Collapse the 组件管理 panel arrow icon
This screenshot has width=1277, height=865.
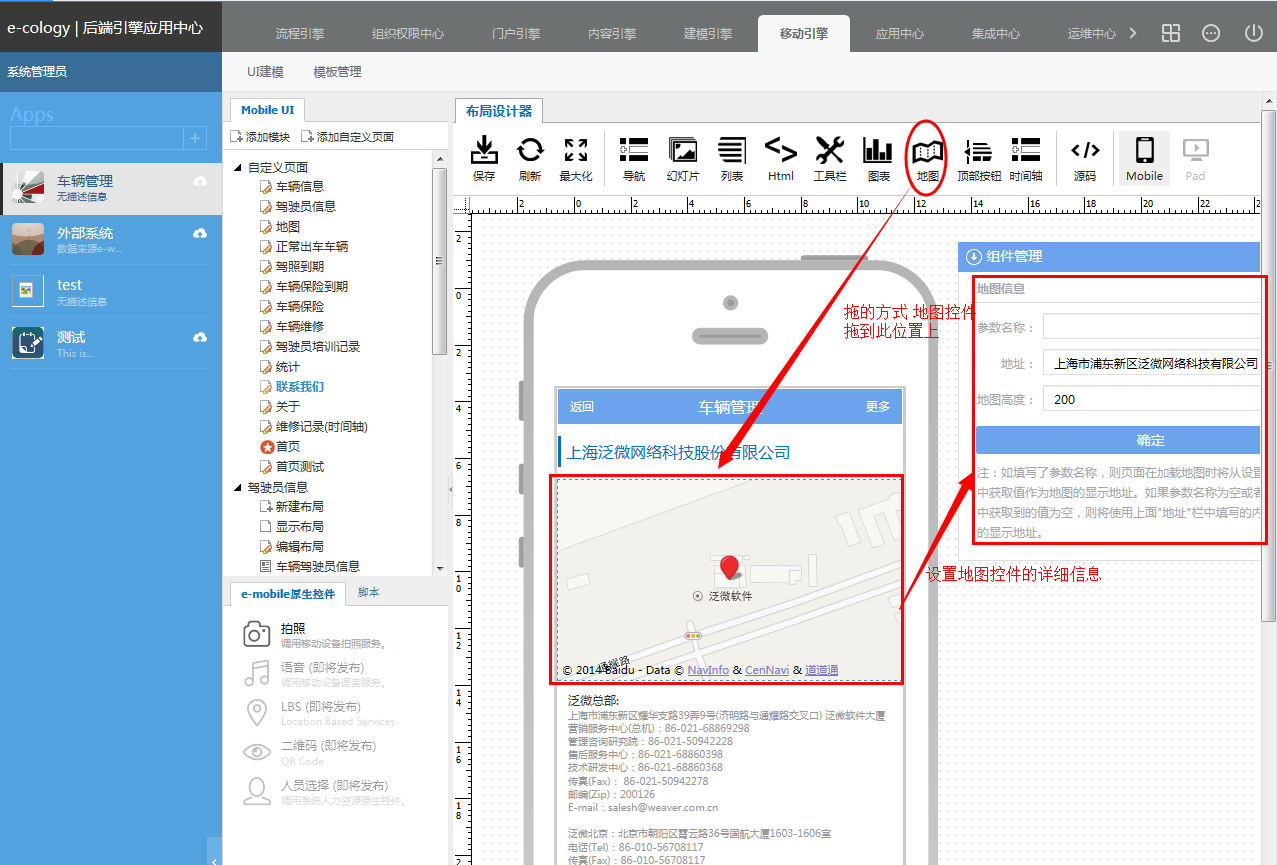(x=974, y=256)
